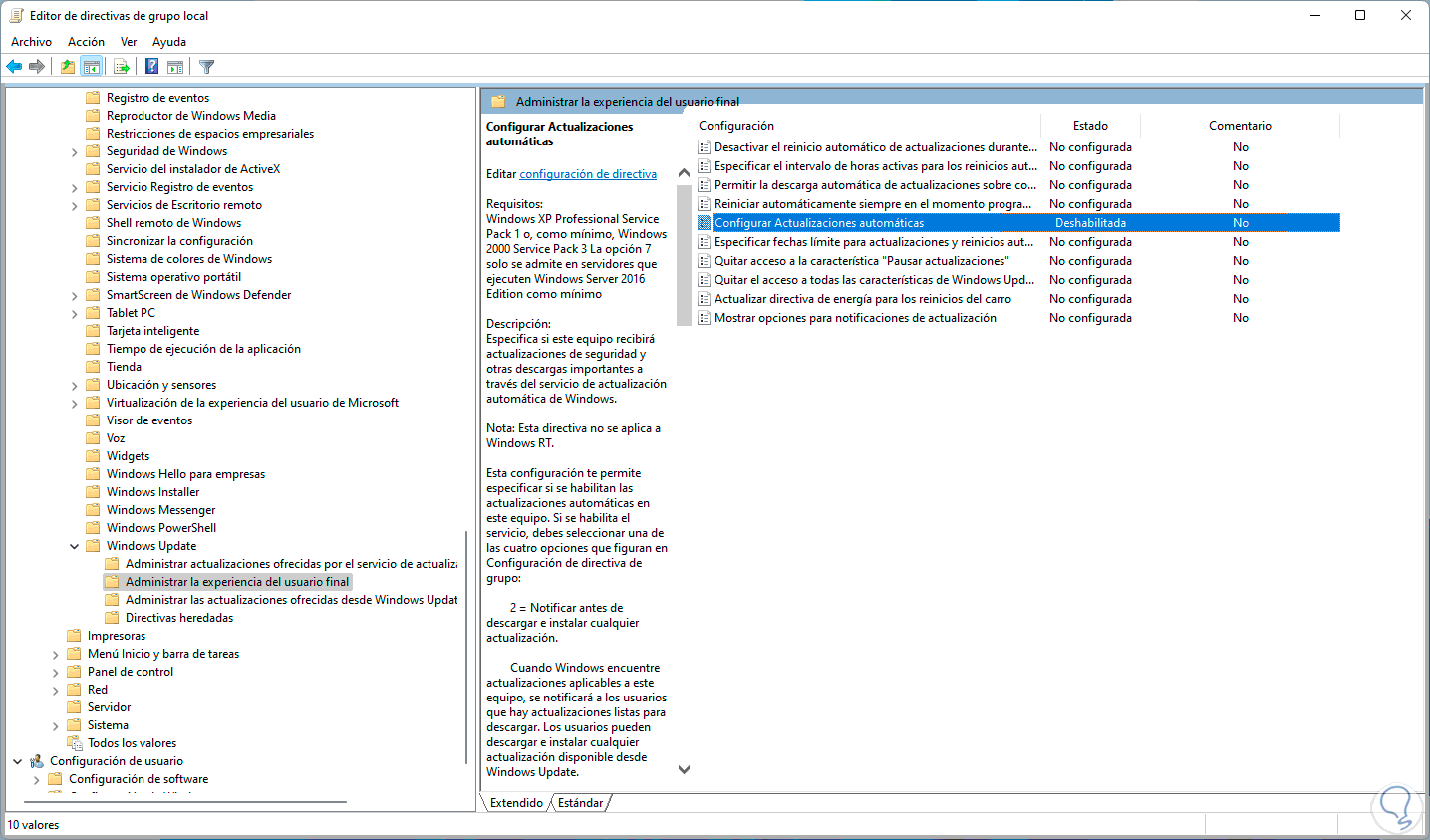Click the Deshabilitada status cell
This screenshot has width=1430, height=840.
coord(1091,223)
